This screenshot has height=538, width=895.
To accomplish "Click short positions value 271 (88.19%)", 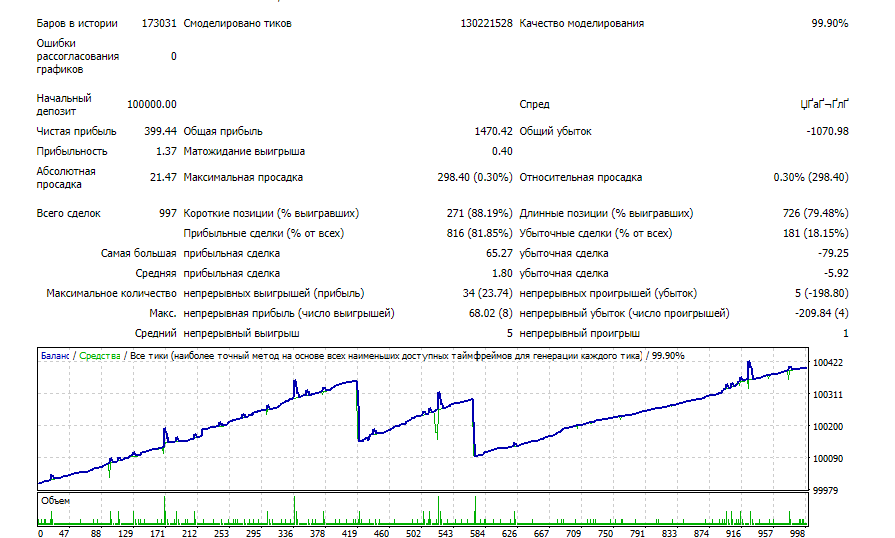I will coord(479,213).
